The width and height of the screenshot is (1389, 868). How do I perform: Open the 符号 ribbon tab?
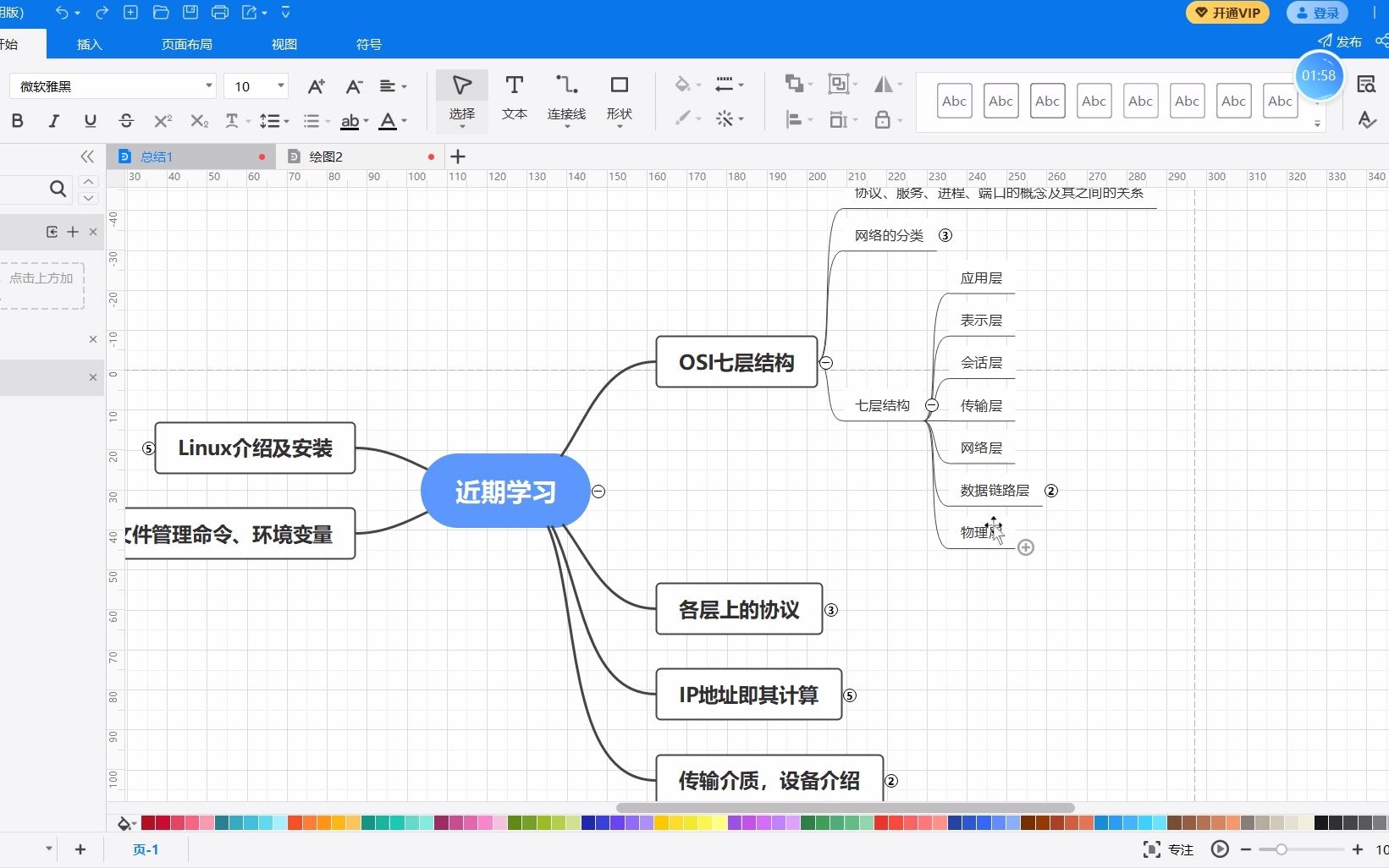(369, 44)
